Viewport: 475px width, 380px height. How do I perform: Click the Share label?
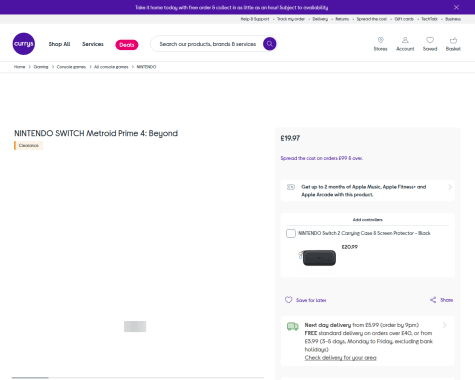point(446,300)
